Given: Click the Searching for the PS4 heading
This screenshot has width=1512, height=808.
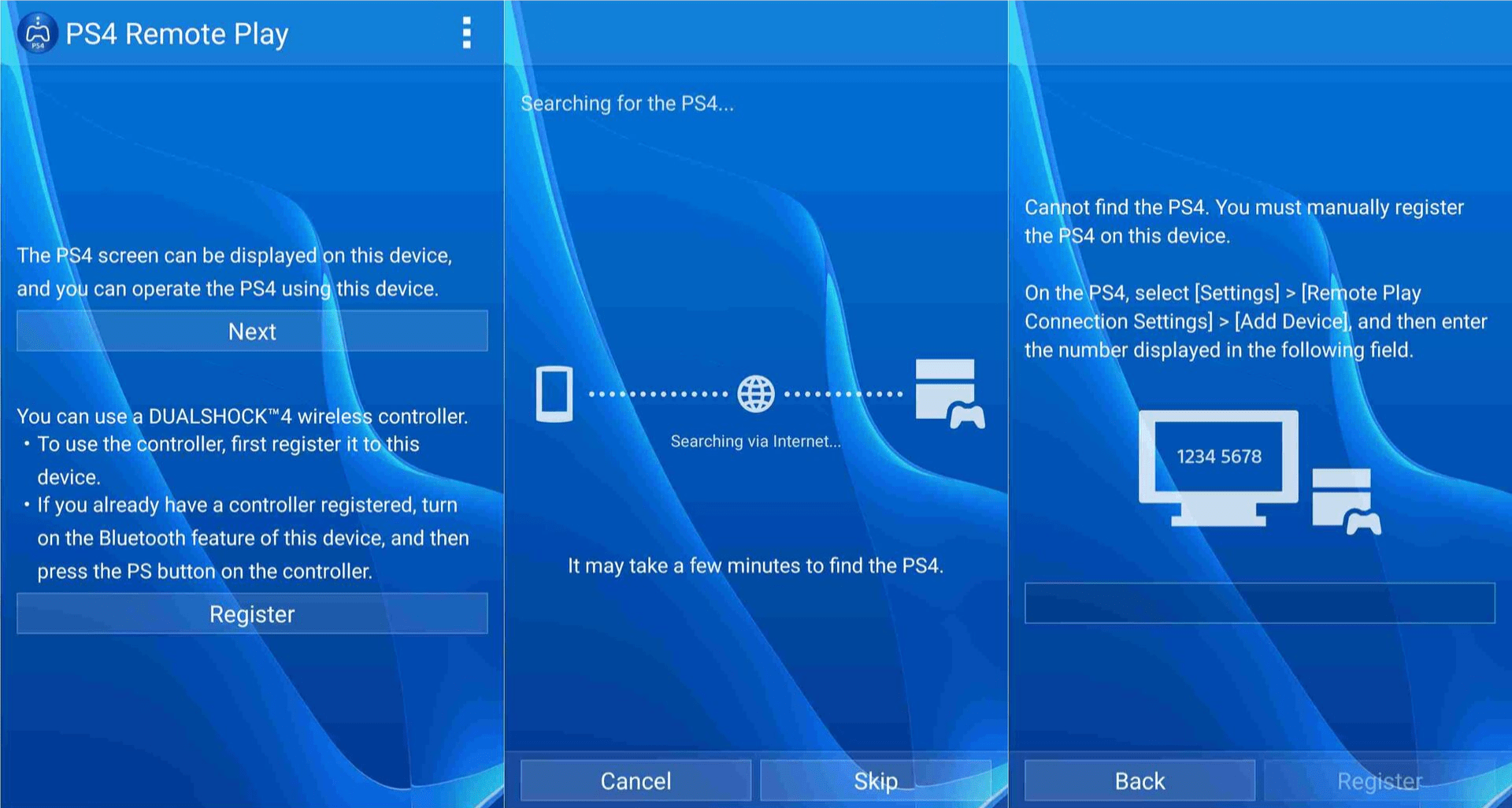Looking at the screenshot, I should coord(625,103).
